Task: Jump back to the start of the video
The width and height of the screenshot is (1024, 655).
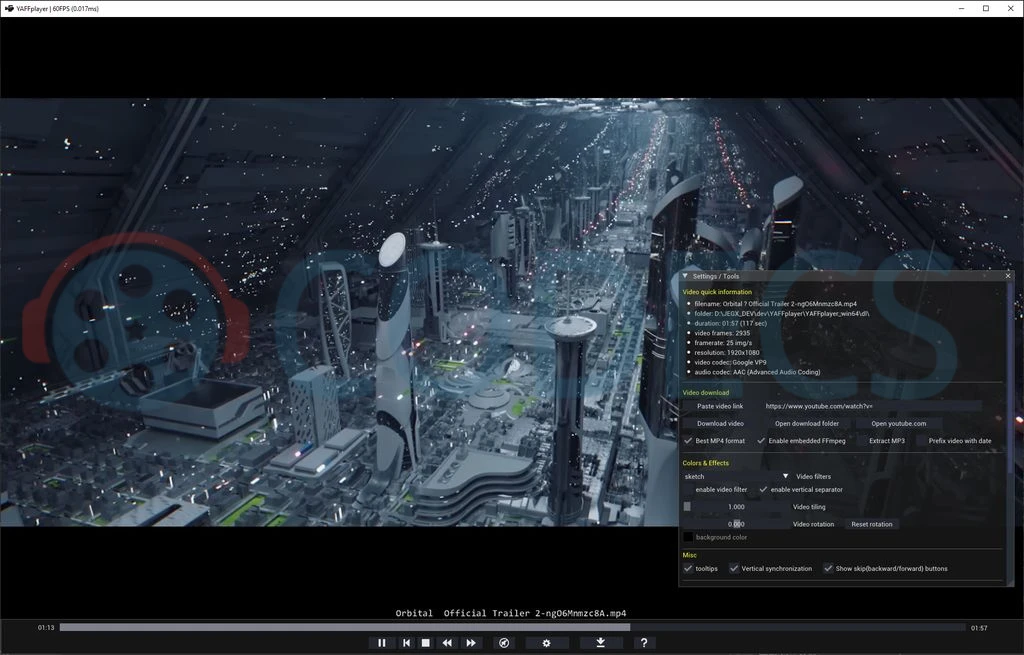Action: coord(406,643)
